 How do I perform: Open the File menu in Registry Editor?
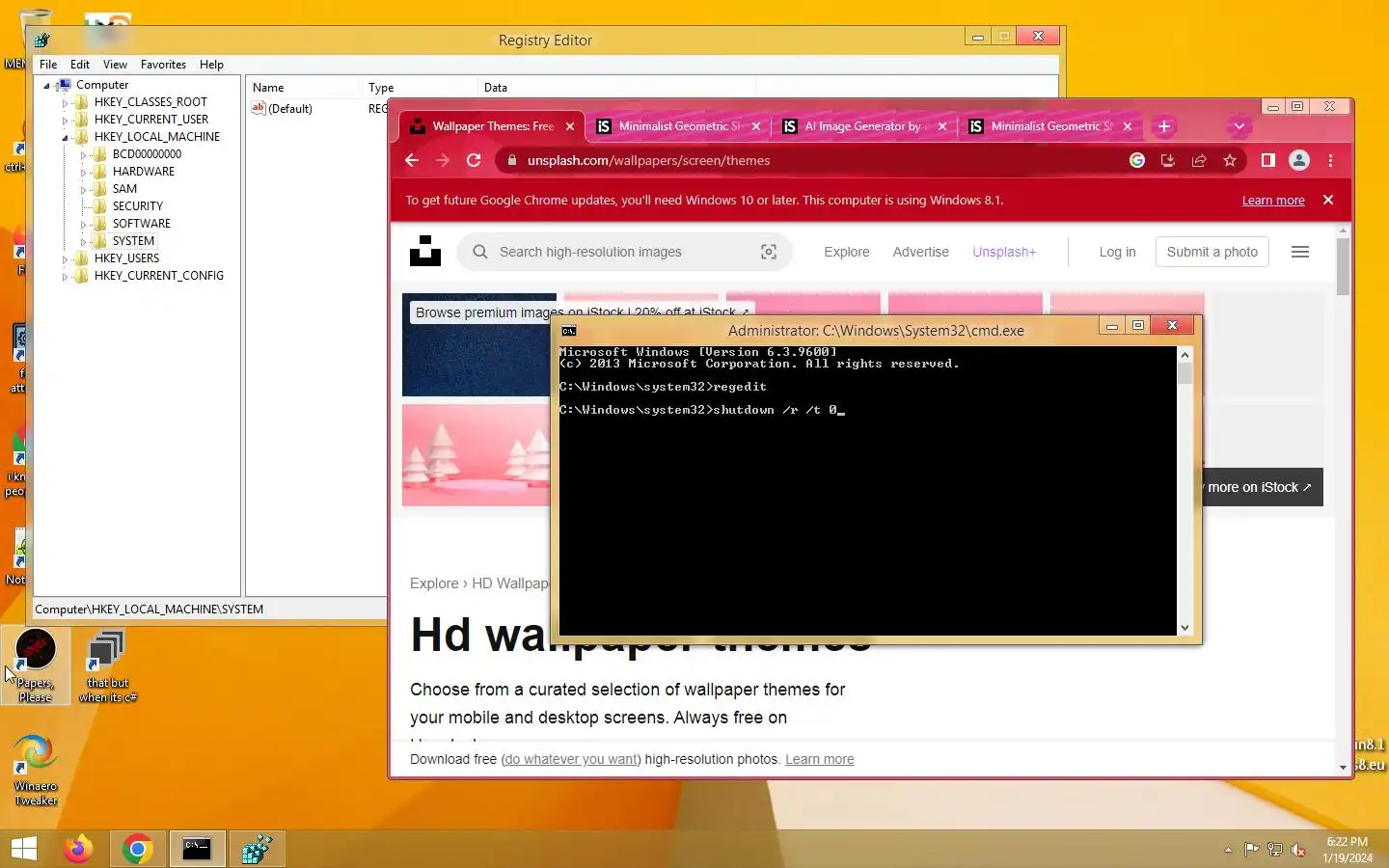[x=48, y=65]
